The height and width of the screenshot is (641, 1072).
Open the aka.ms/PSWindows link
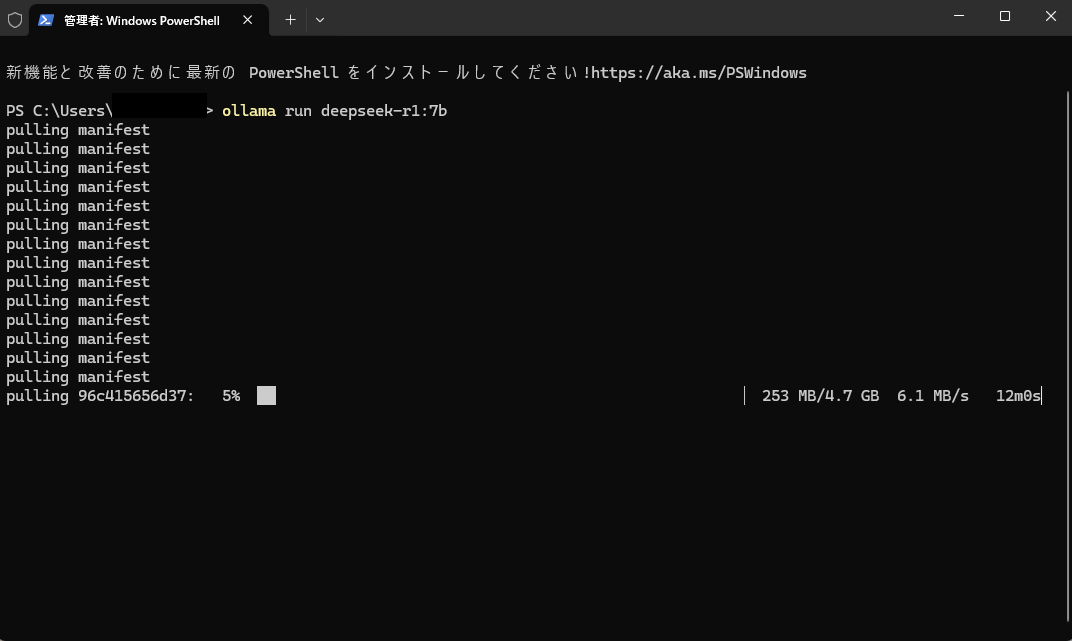click(x=698, y=73)
